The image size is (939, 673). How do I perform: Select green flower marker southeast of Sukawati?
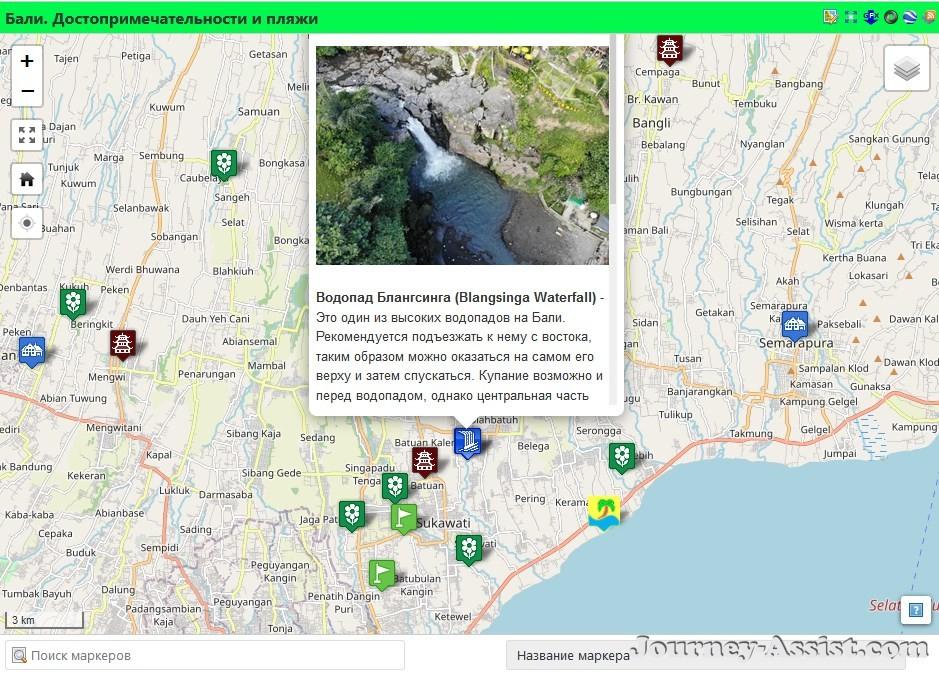click(x=469, y=550)
